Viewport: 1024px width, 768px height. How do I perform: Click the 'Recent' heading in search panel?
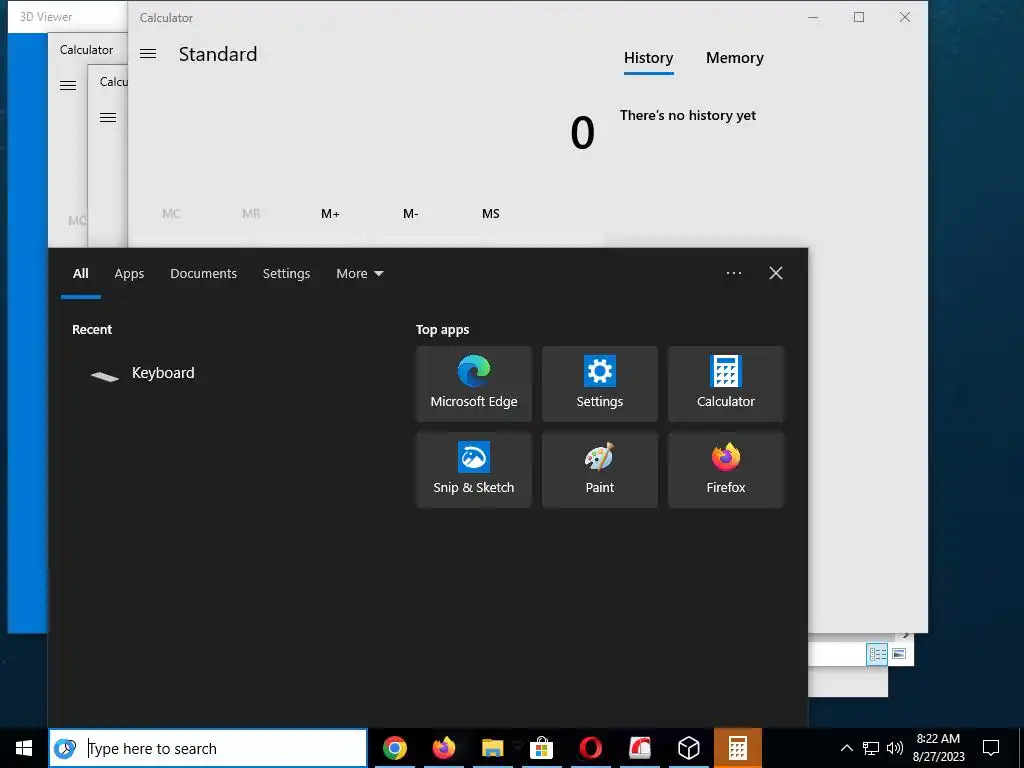[92, 330]
